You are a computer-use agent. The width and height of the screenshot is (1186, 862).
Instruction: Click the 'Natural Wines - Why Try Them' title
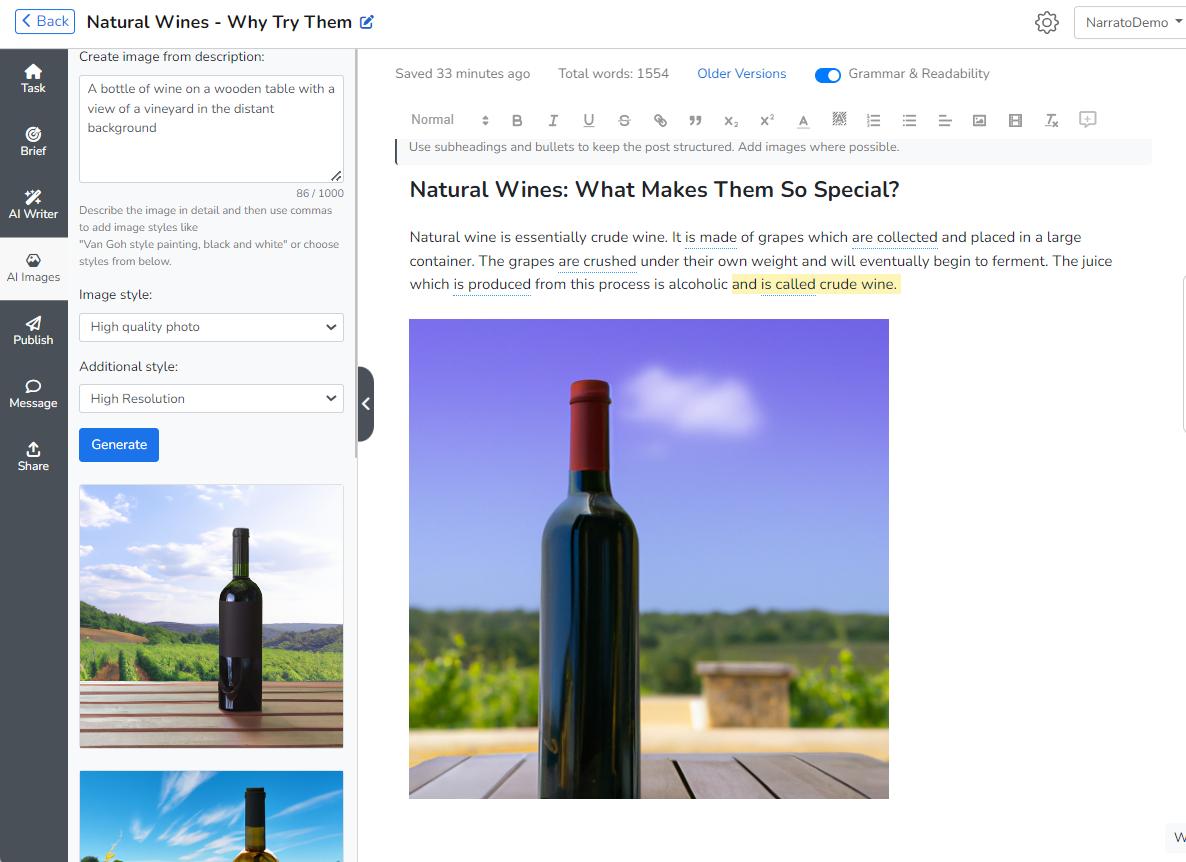tap(219, 22)
